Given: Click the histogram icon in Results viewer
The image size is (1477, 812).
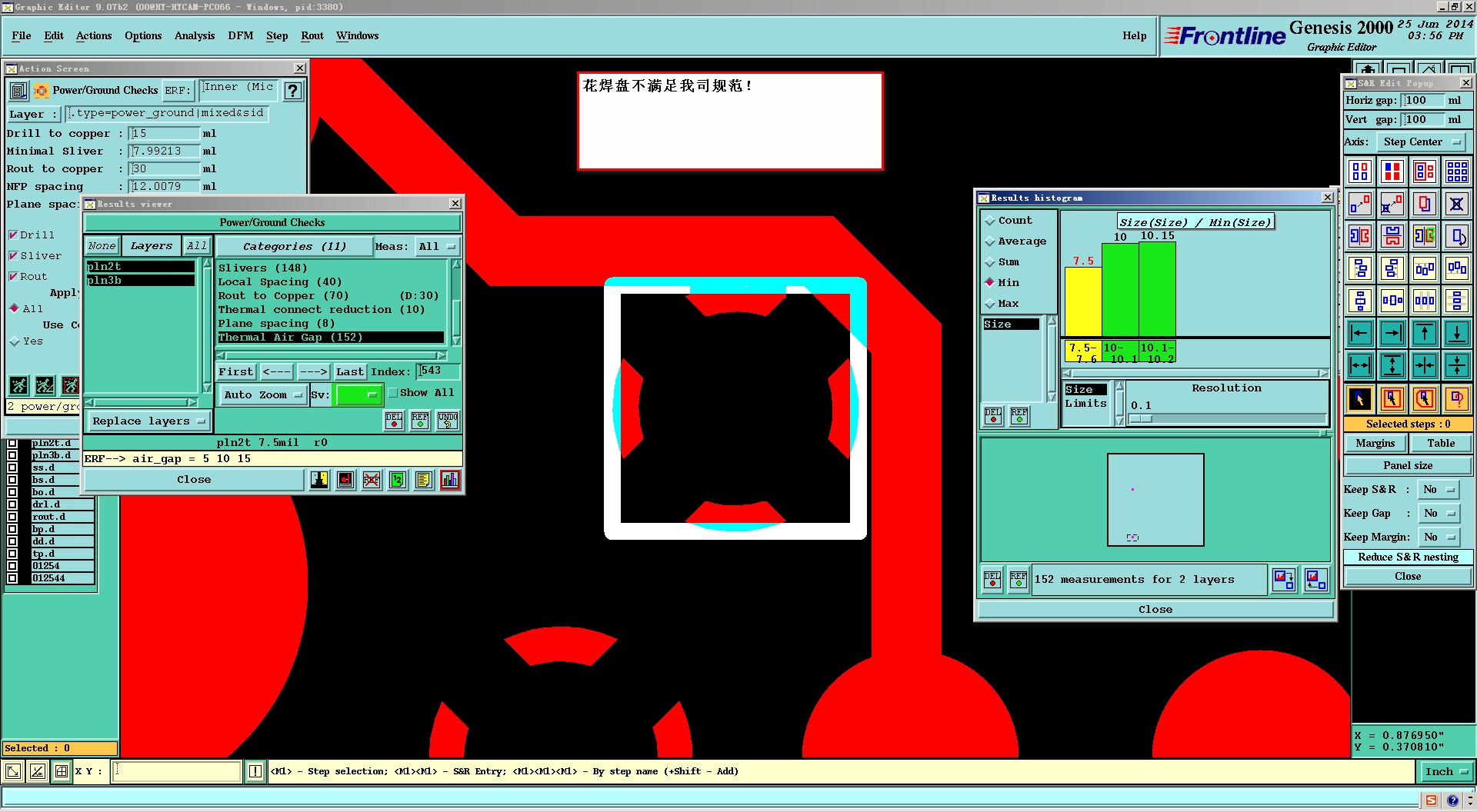Looking at the screenshot, I should (450, 480).
